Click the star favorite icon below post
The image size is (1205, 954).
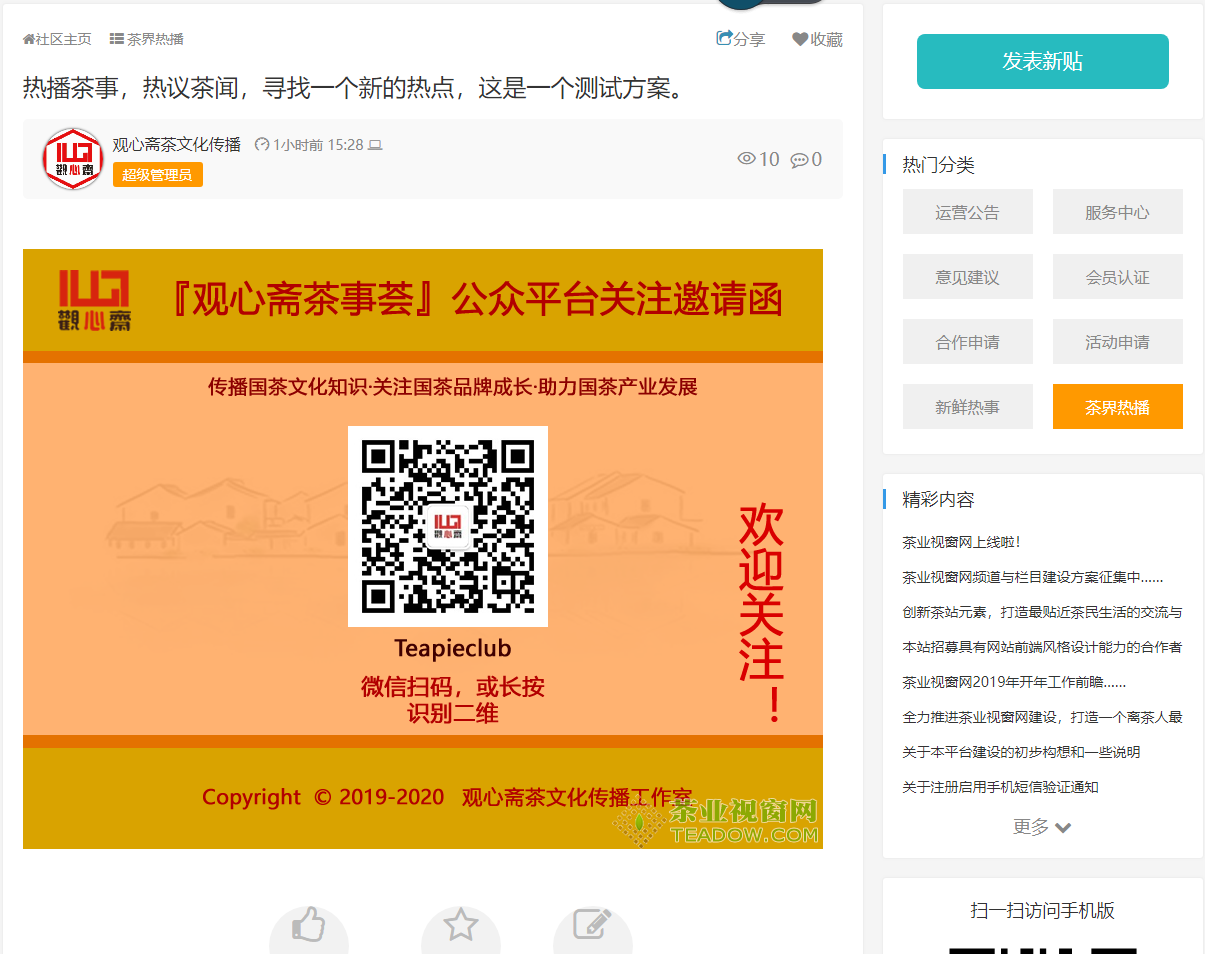[460, 925]
